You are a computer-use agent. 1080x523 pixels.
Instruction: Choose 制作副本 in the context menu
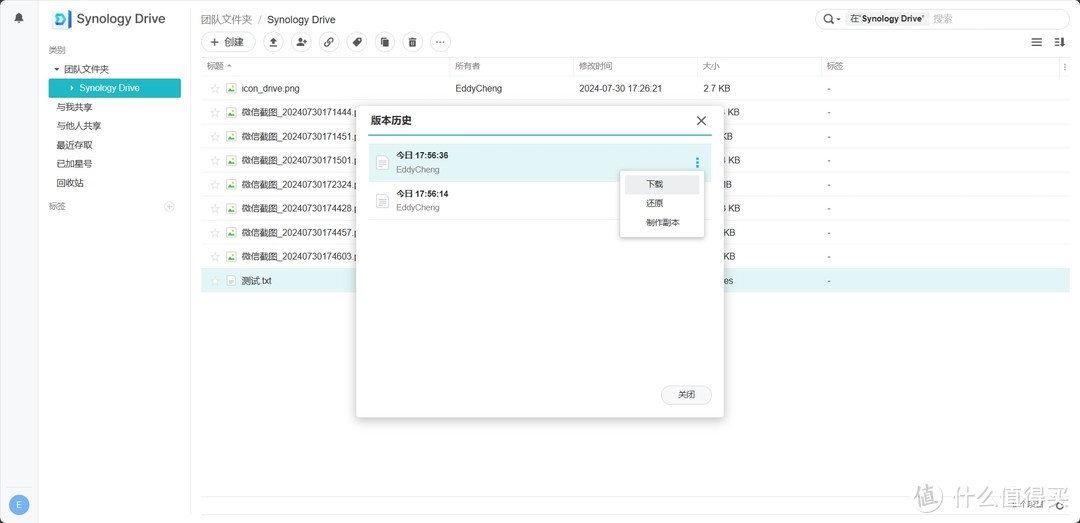point(663,223)
